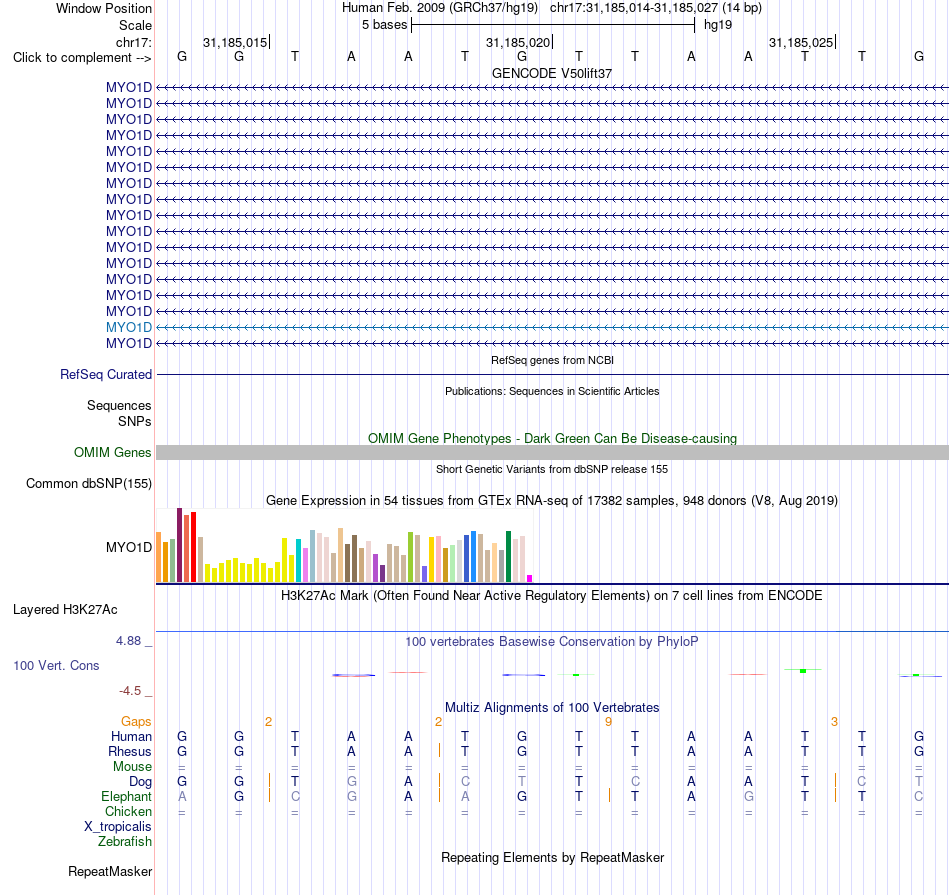Select the 'Elephant' alignment row label

point(126,796)
